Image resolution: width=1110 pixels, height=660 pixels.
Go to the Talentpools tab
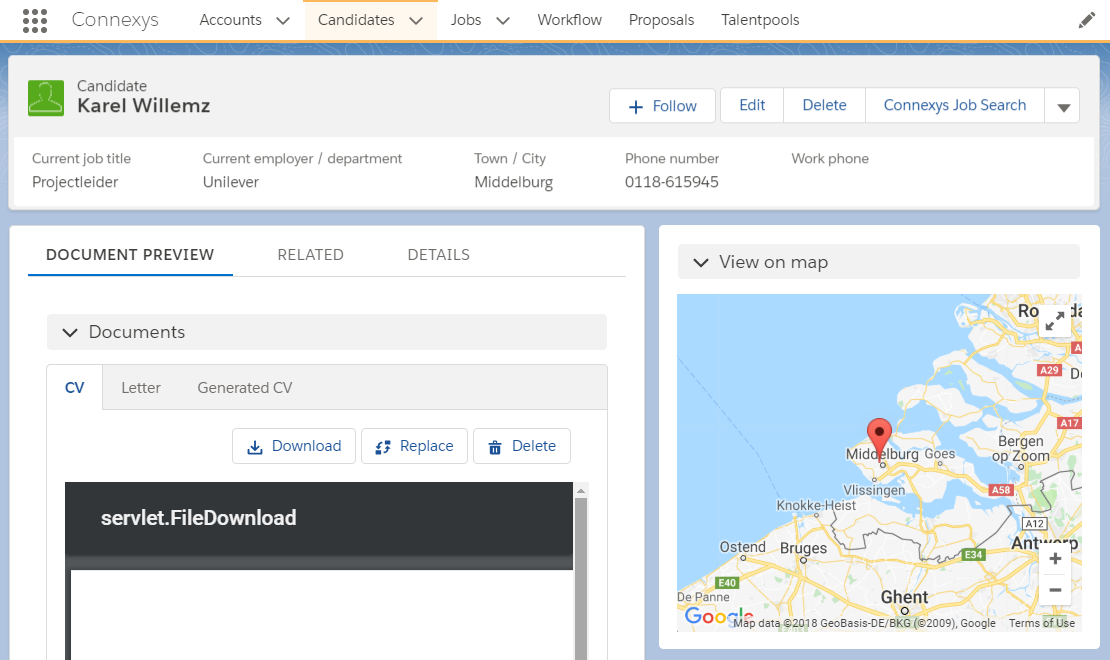point(760,20)
